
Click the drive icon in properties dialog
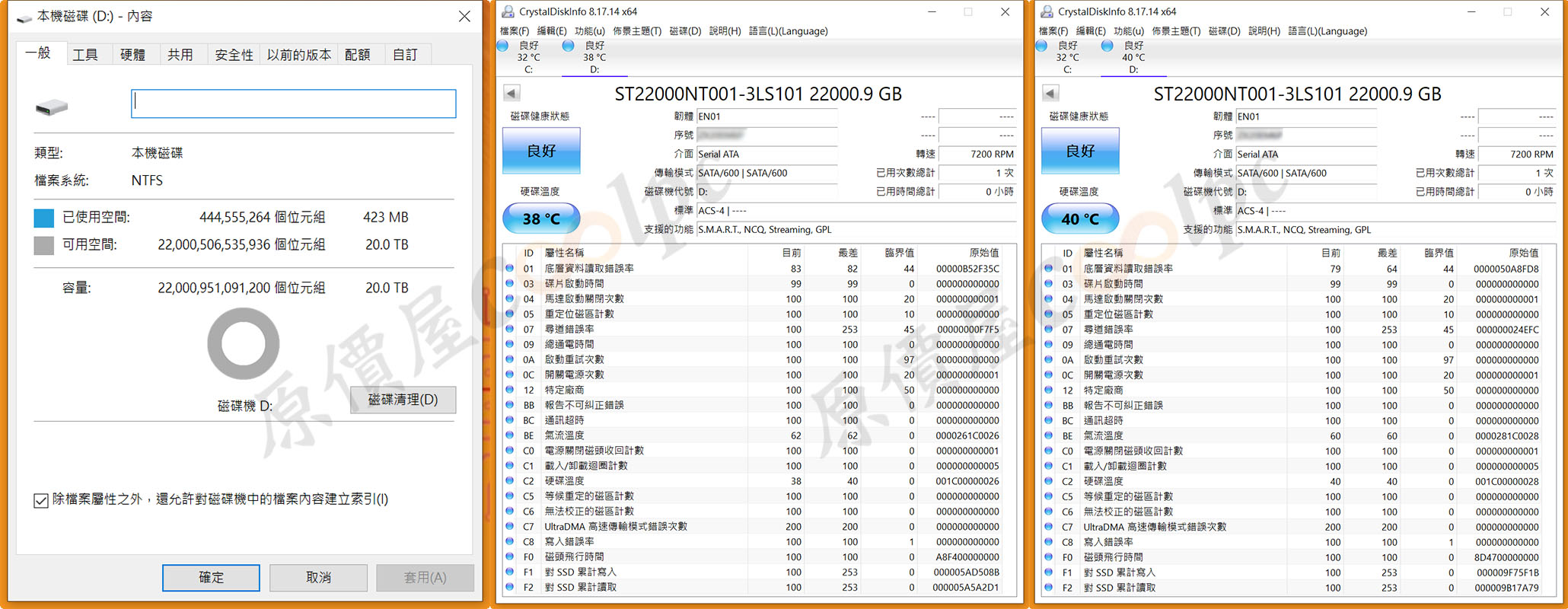(x=52, y=107)
